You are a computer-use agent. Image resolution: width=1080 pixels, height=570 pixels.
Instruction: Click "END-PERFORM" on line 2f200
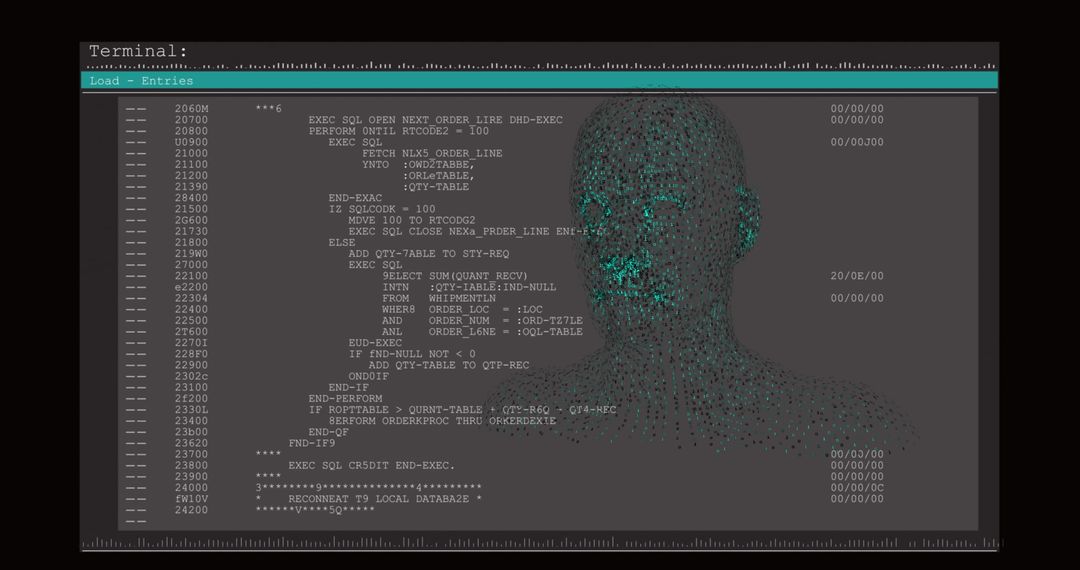pyautogui.click(x=345, y=399)
